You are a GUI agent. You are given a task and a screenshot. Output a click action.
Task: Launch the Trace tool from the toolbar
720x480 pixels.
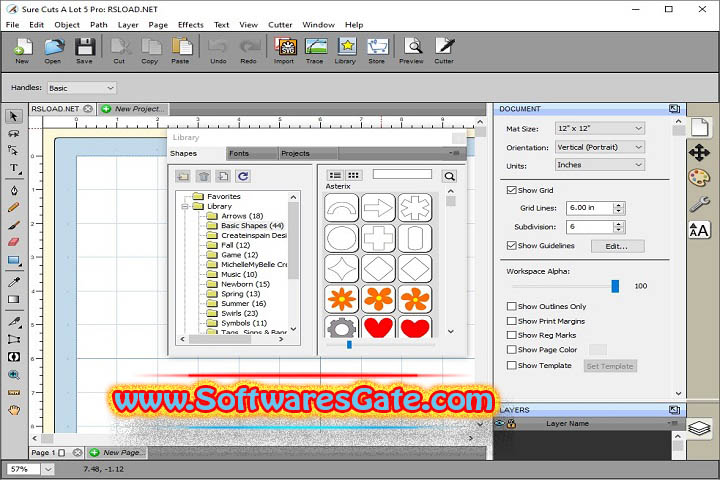(x=315, y=50)
